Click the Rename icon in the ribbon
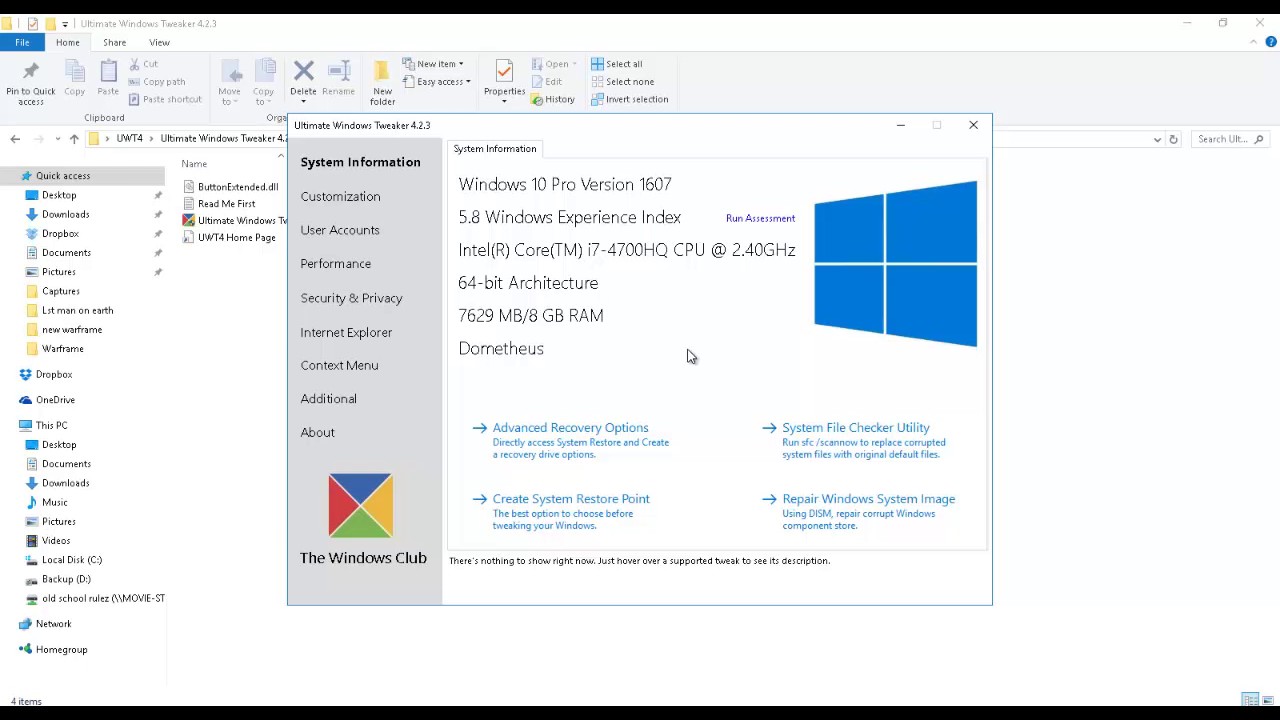This screenshot has width=1280, height=720. tap(338, 71)
